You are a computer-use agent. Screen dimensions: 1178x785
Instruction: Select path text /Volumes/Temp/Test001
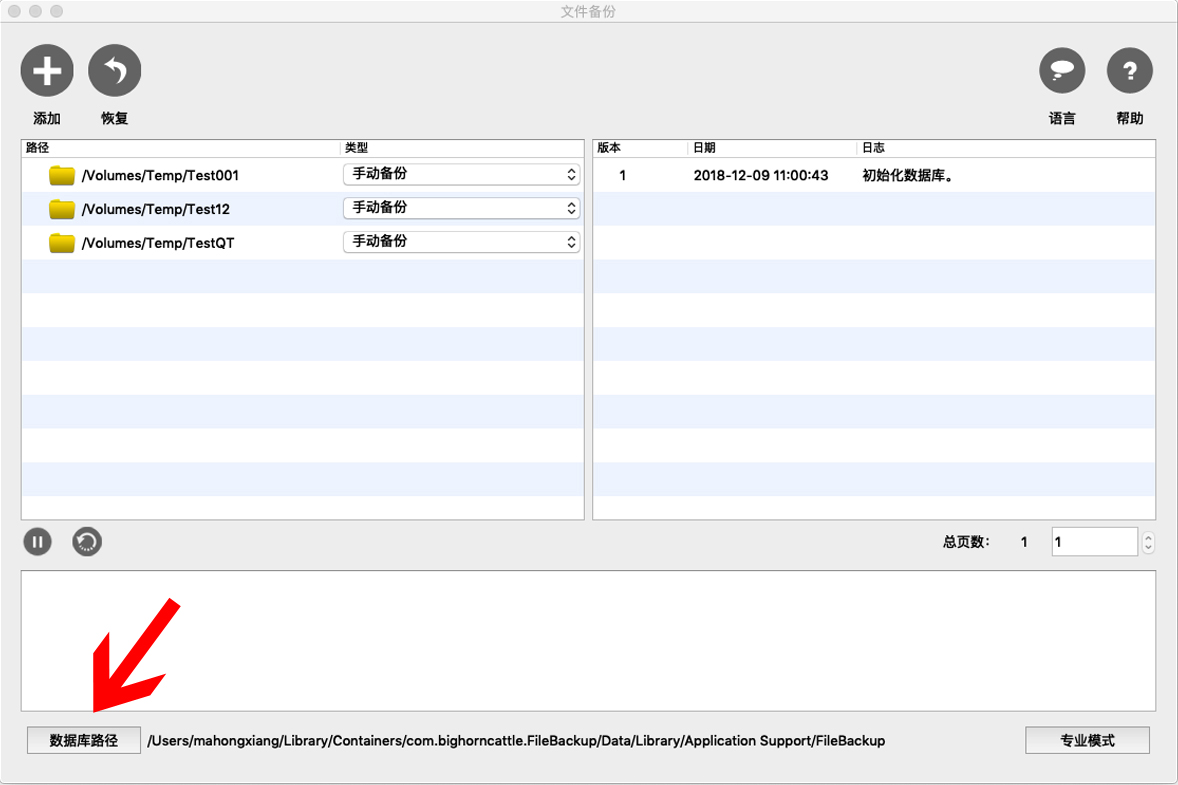tap(160, 175)
